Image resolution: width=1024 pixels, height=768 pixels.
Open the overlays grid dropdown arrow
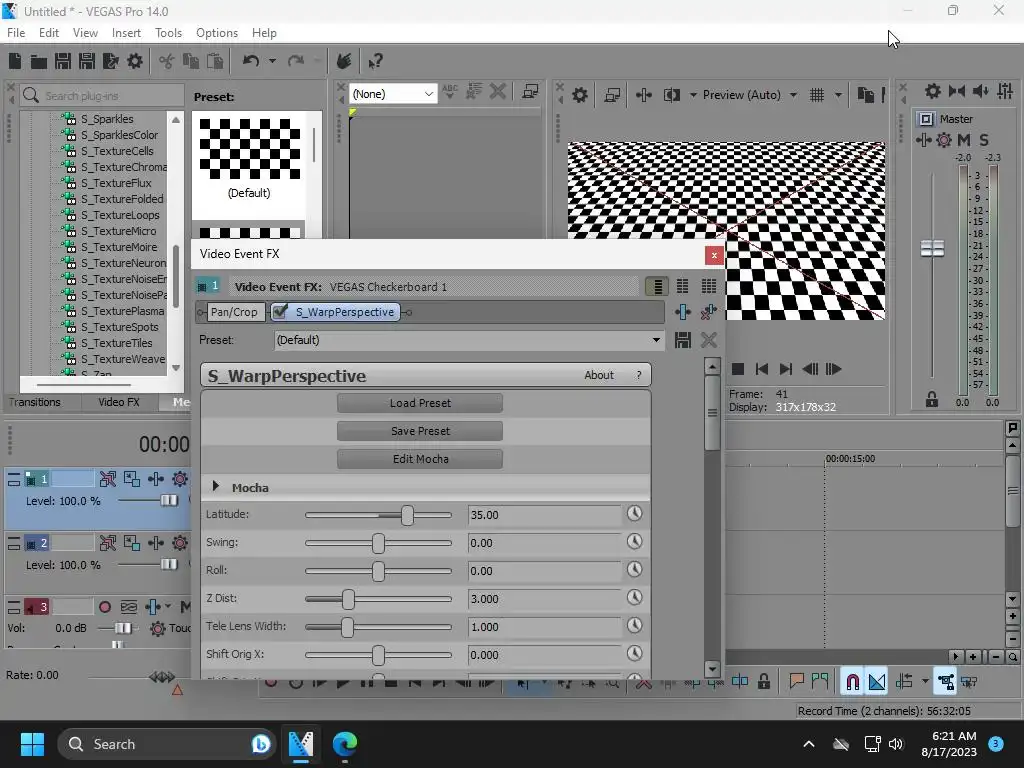[x=838, y=95]
